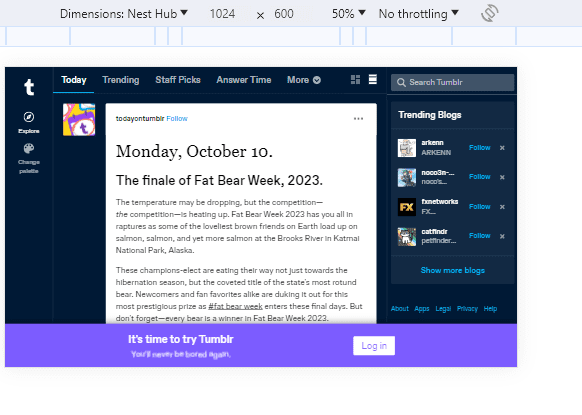Open the No throttling dropdown
The width and height of the screenshot is (582, 415).
coord(418,14)
